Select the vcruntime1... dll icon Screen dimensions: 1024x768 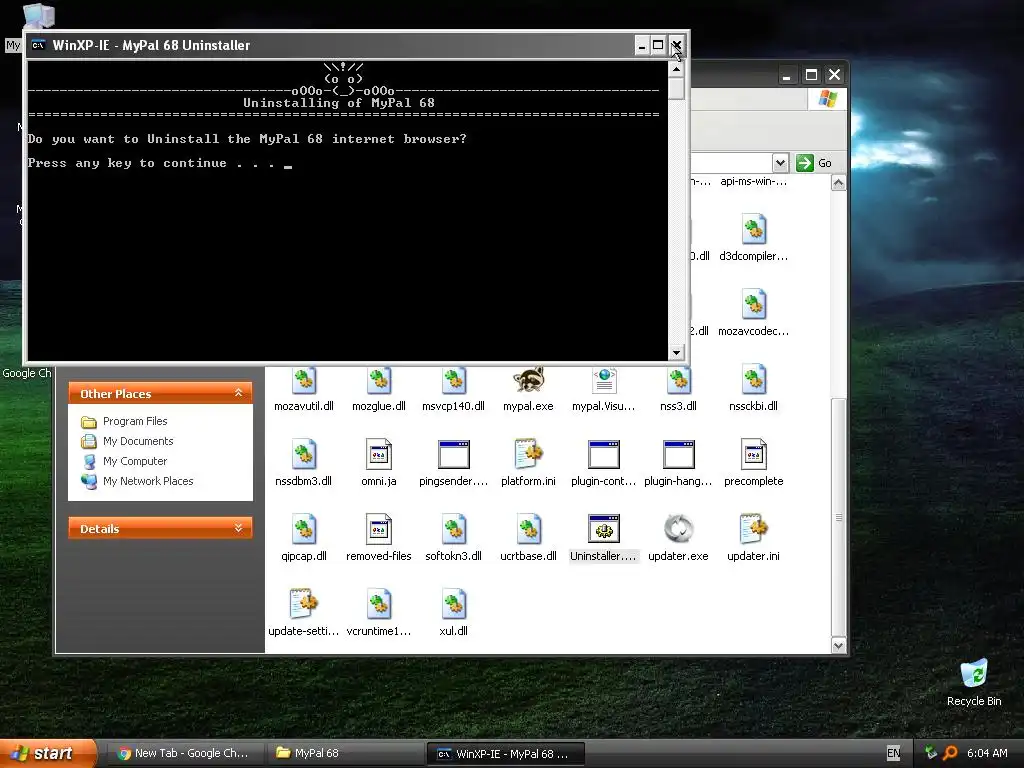click(379, 604)
